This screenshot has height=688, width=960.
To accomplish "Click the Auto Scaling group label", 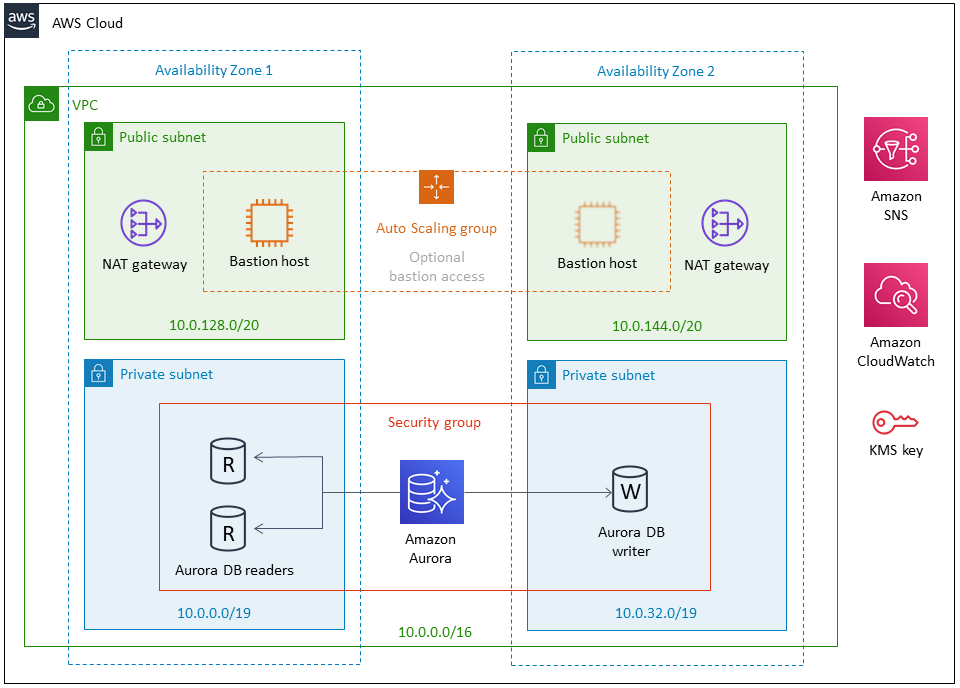I will click(x=437, y=228).
